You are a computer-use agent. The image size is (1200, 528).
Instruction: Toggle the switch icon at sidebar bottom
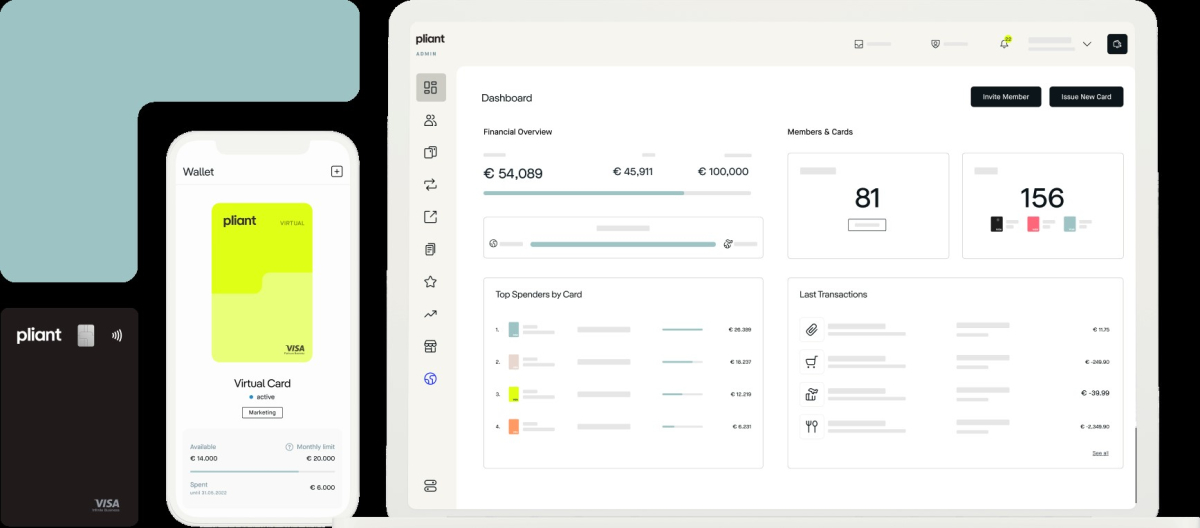click(x=431, y=486)
